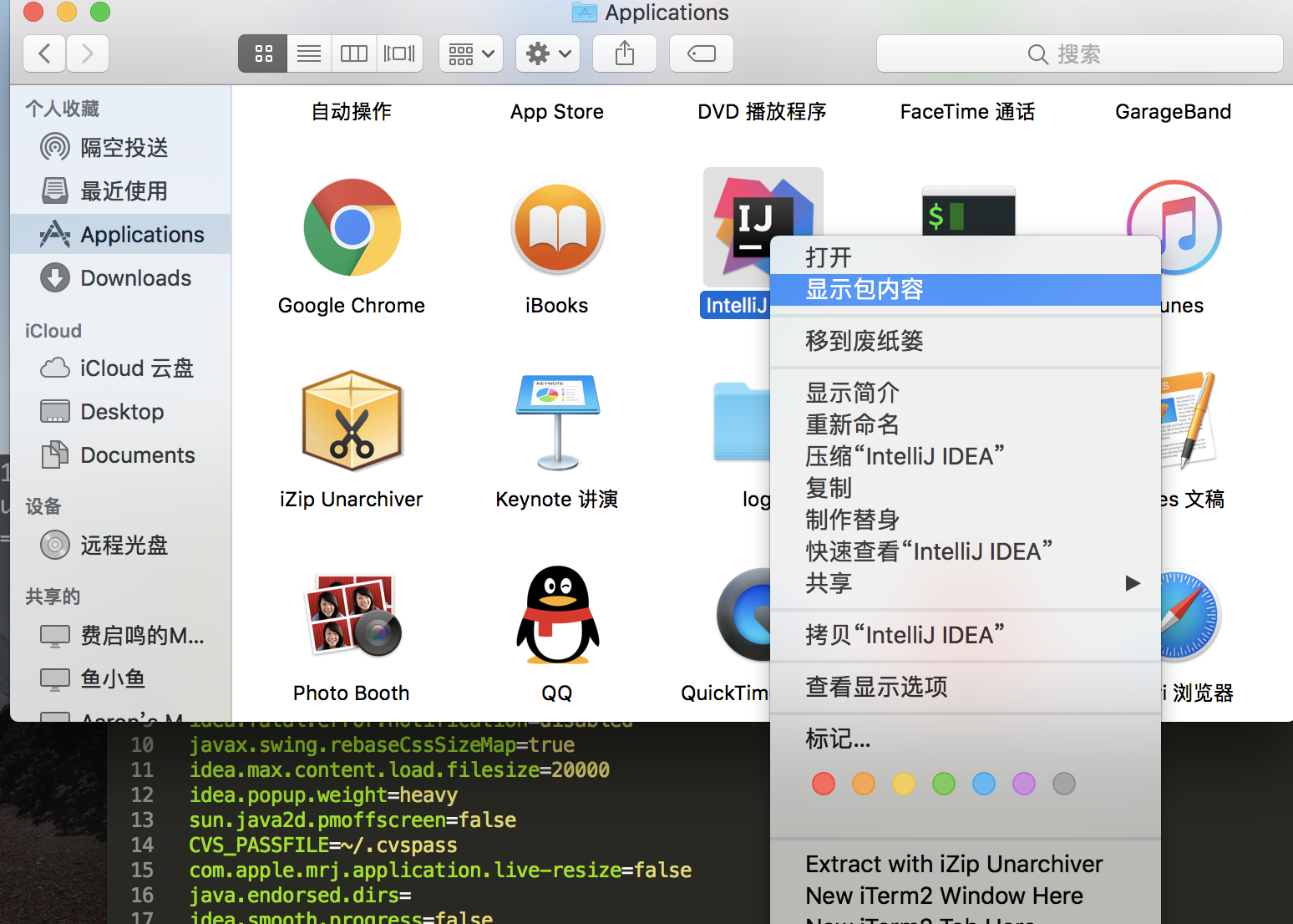Go back in Finder history
Viewport: 1293px width, 924px height.
(45, 53)
